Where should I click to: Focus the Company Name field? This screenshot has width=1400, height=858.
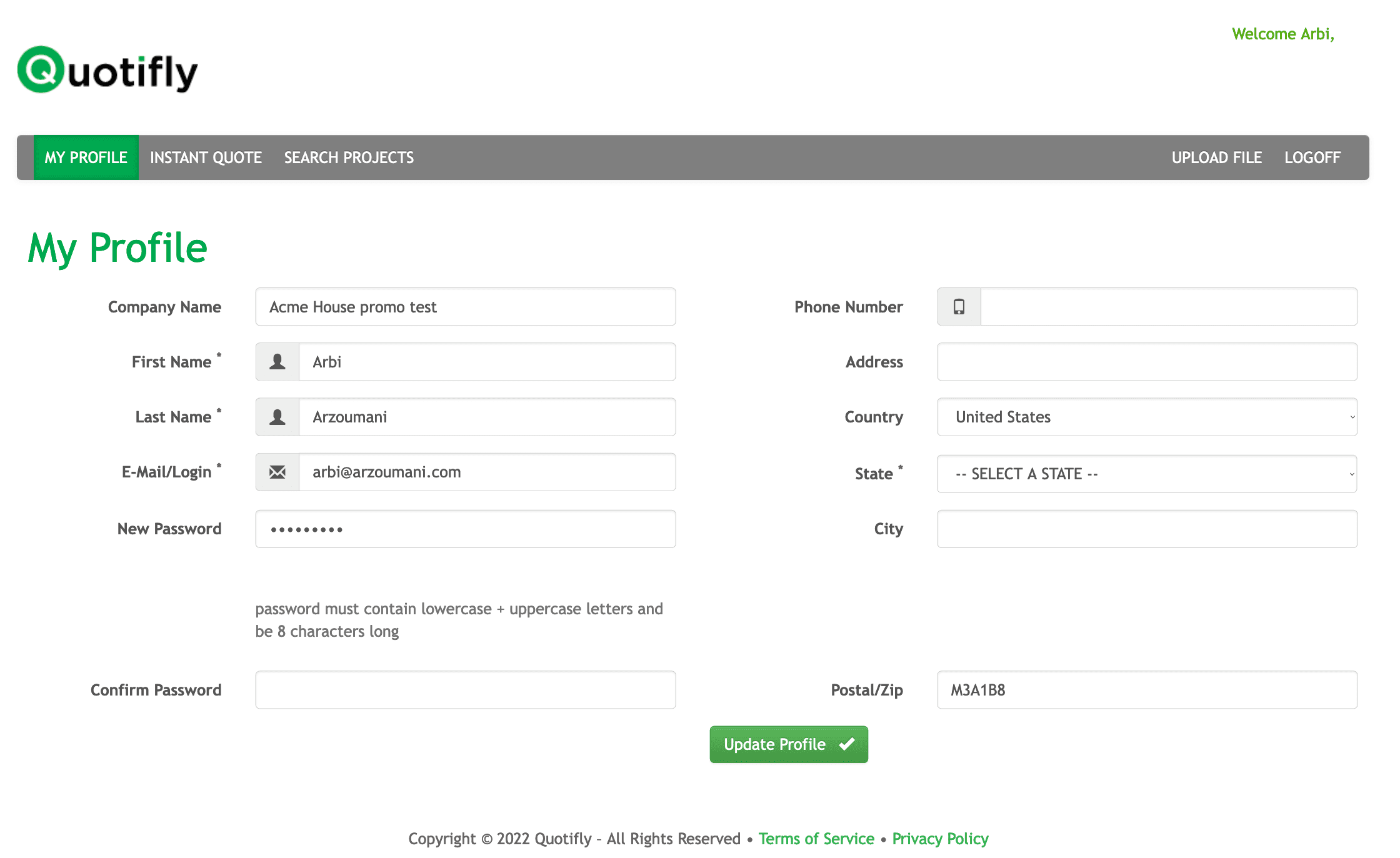[x=466, y=307]
